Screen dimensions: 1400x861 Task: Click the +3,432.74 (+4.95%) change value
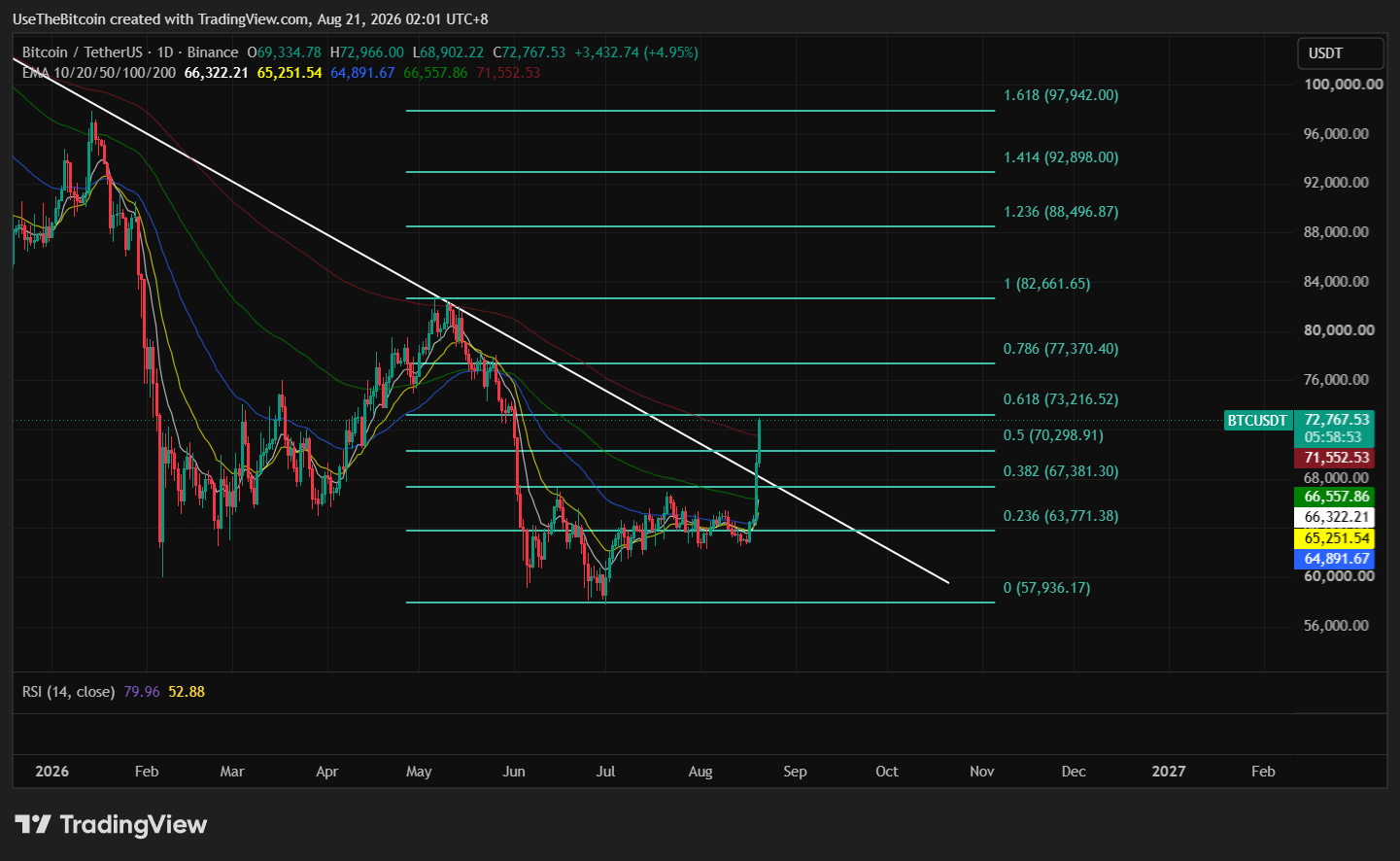coord(636,52)
